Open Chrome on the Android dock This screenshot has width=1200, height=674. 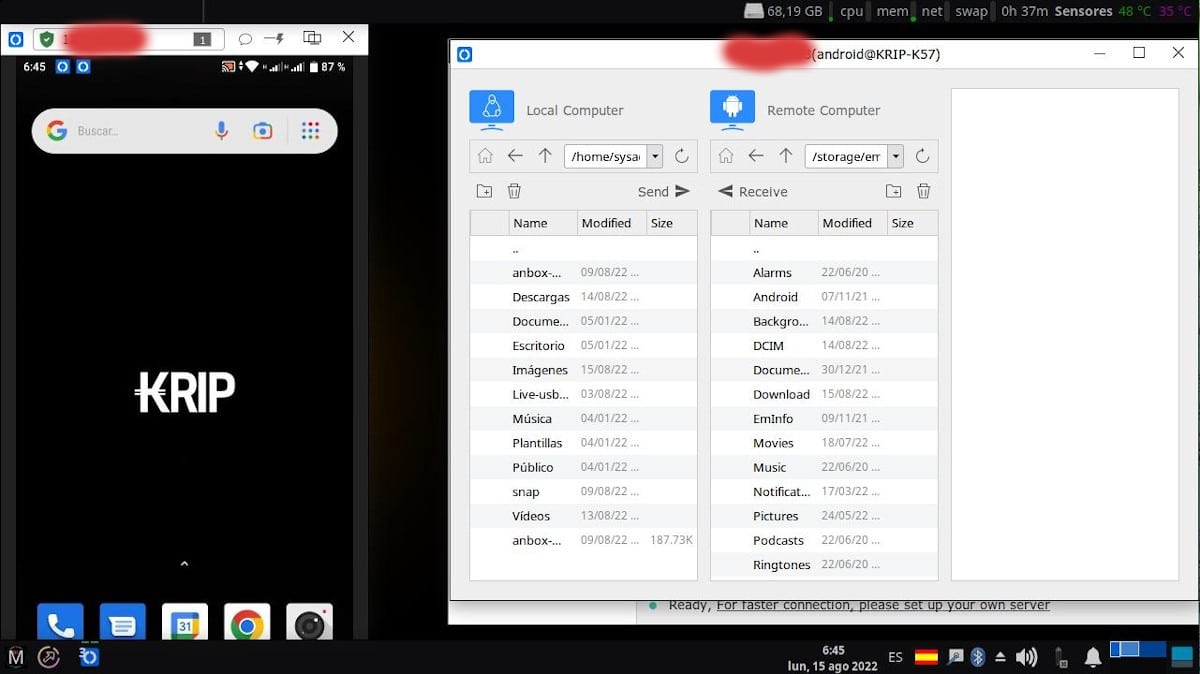247,622
